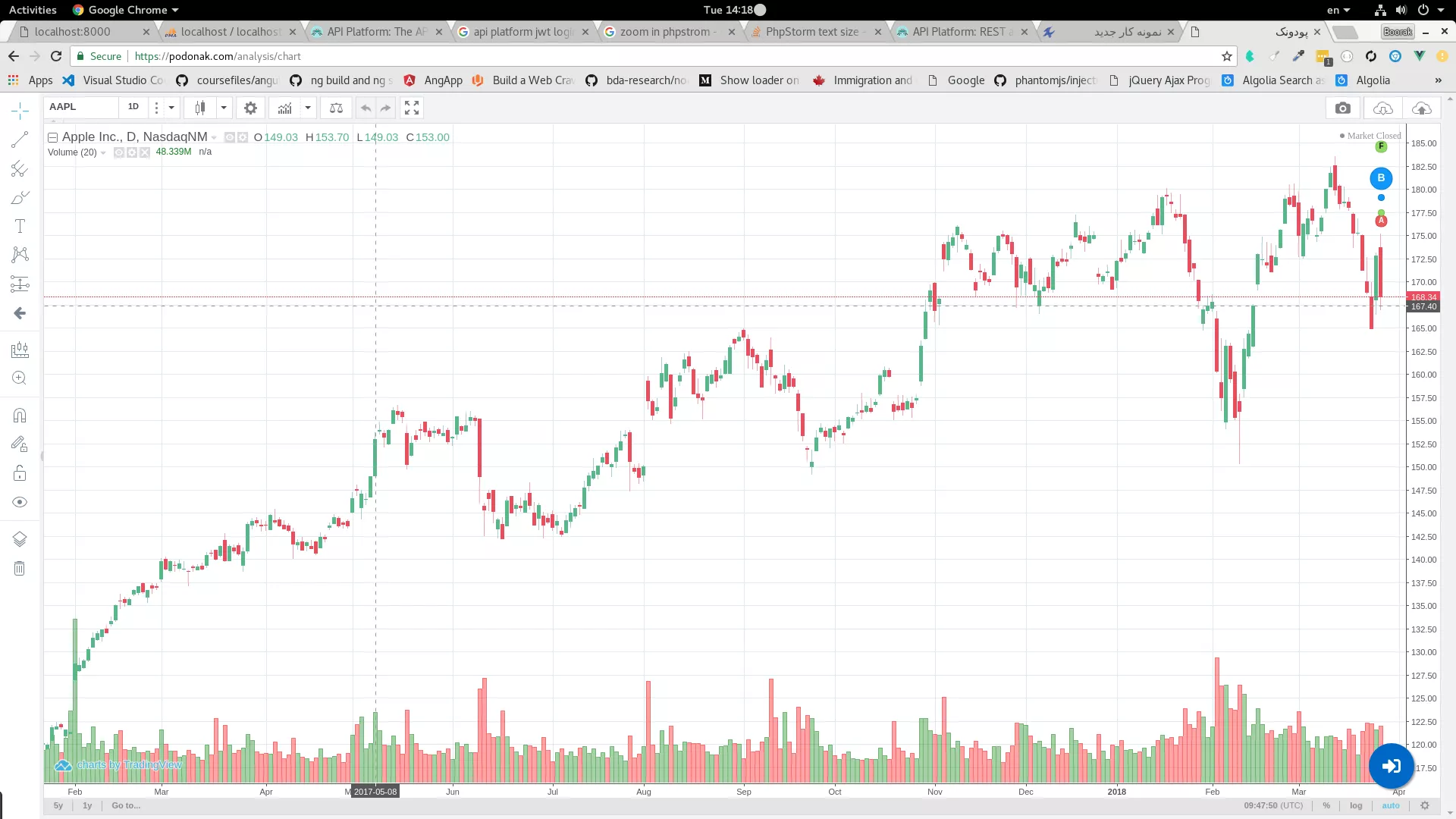
Task: Open the AngApp bookmark
Action: (x=433, y=80)
